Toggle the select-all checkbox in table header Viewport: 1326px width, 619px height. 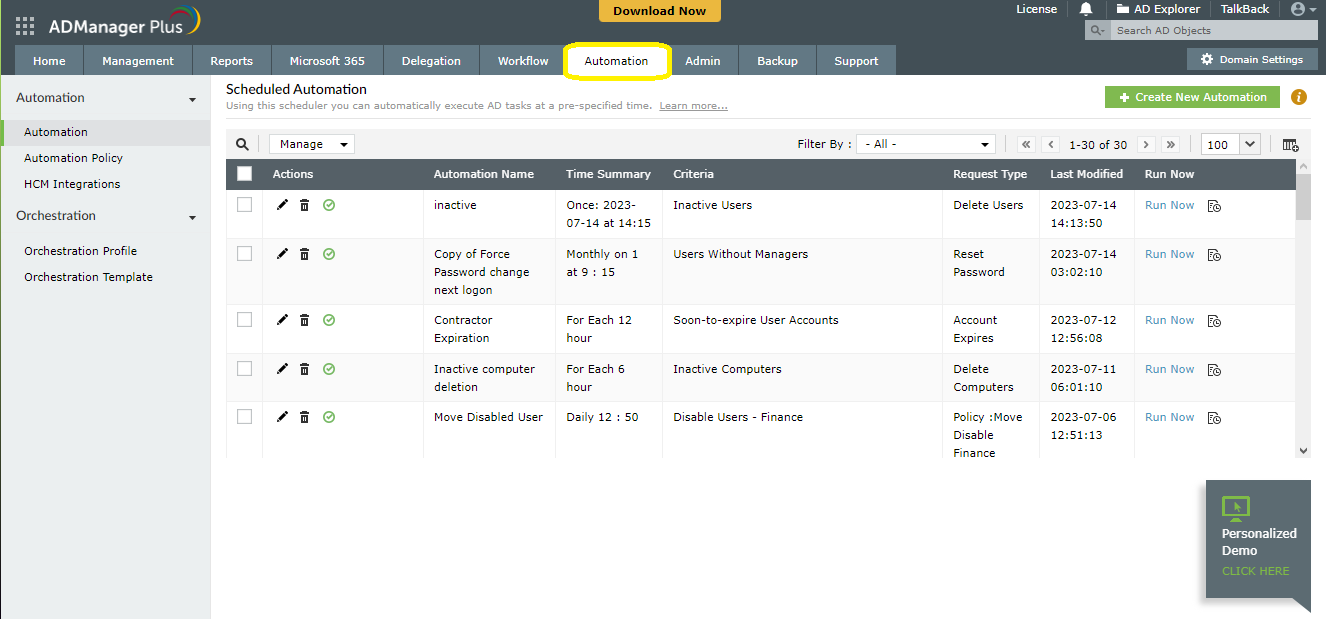click(x=245, y=174)
